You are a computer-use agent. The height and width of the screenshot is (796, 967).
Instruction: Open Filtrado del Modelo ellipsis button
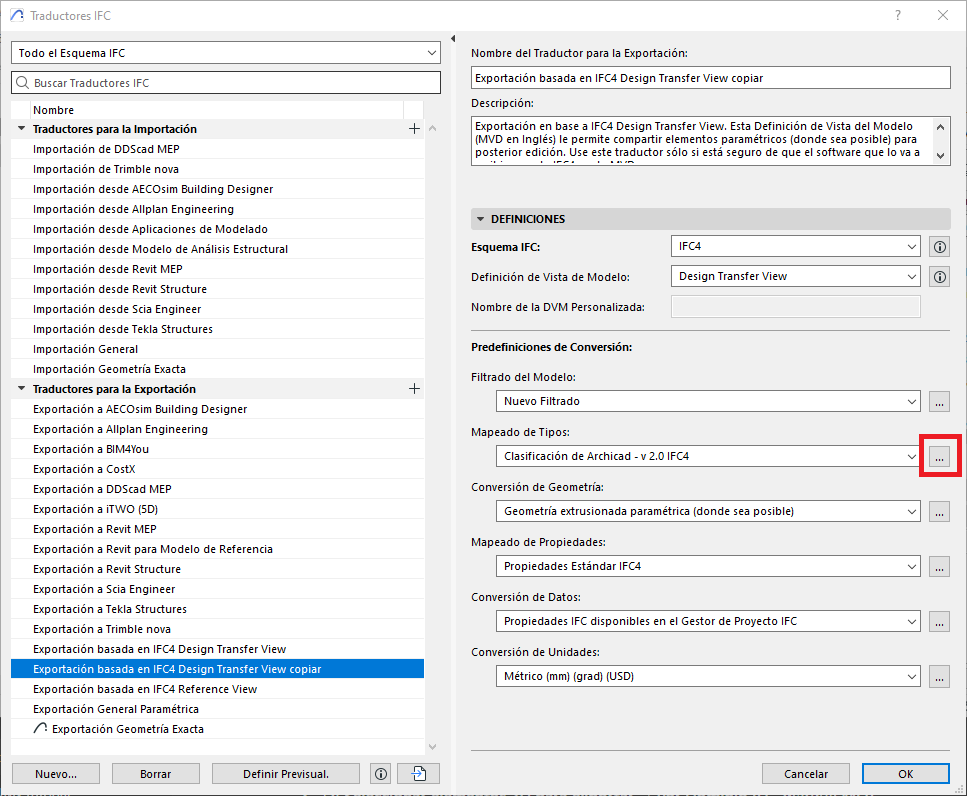[939, 401]
